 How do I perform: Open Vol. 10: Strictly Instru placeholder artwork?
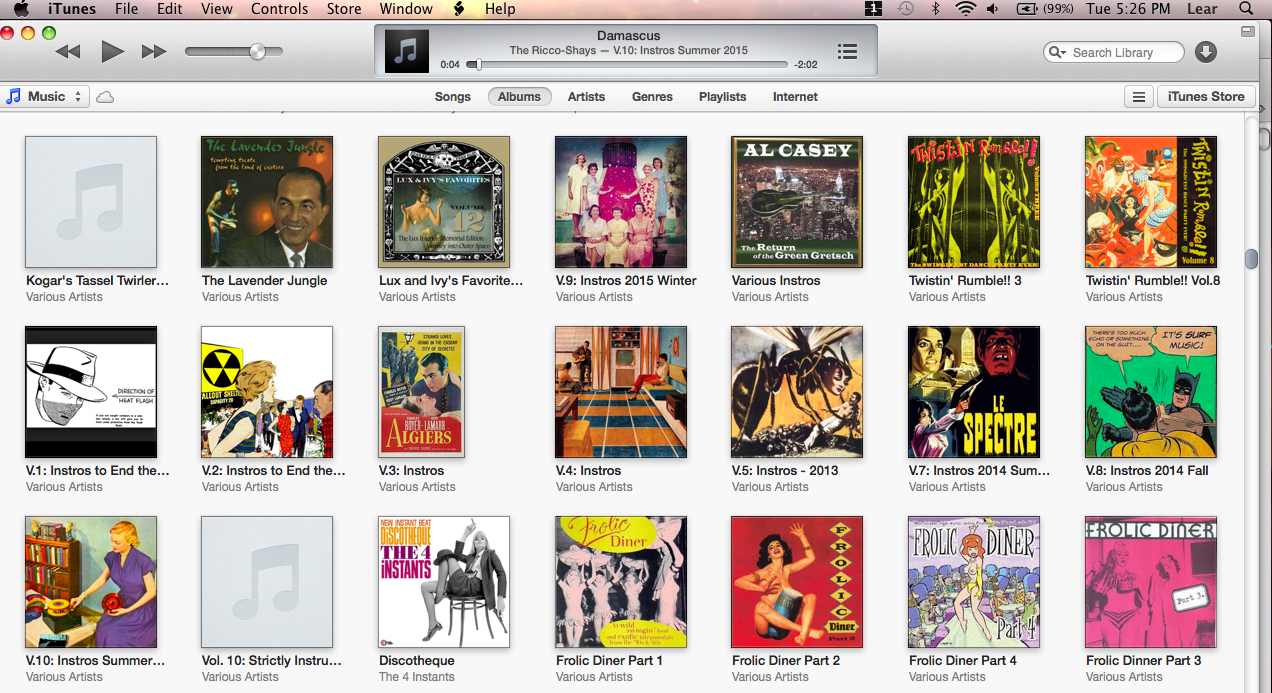[x=267, y=582]
